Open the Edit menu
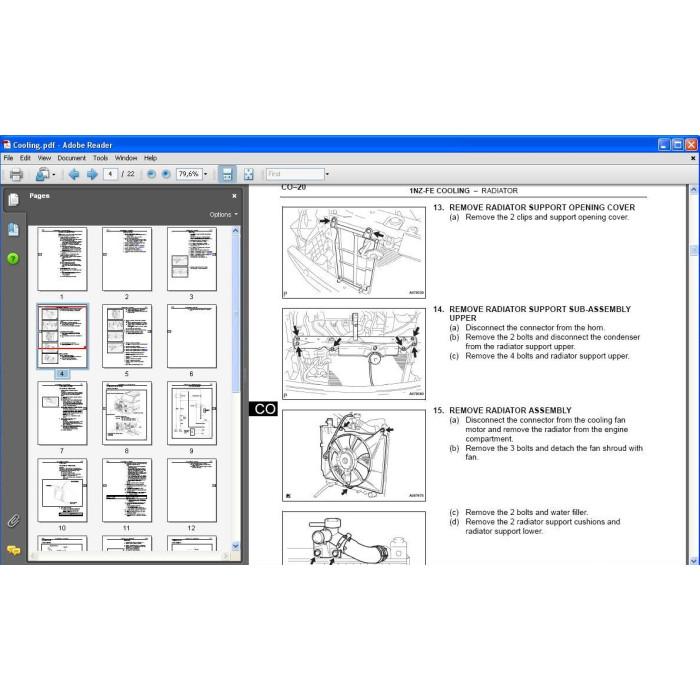The width and height of the screenshot is (700, 700). click(x=25, y=158)
